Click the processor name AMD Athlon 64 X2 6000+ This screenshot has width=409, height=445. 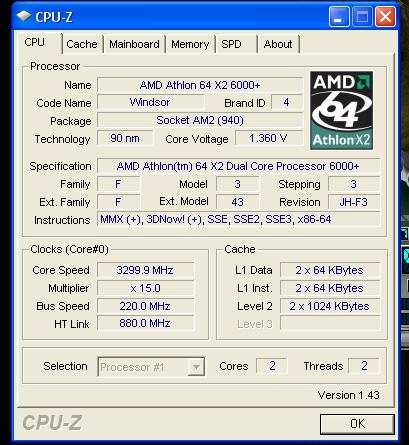pyautogui.click(x=200, y=85)
